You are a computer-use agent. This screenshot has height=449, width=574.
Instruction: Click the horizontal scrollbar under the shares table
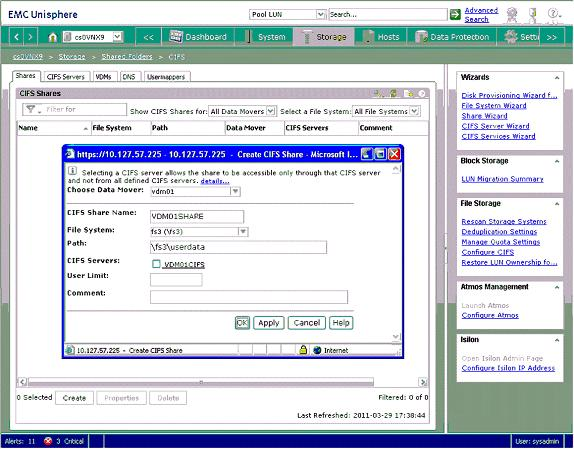201,382
